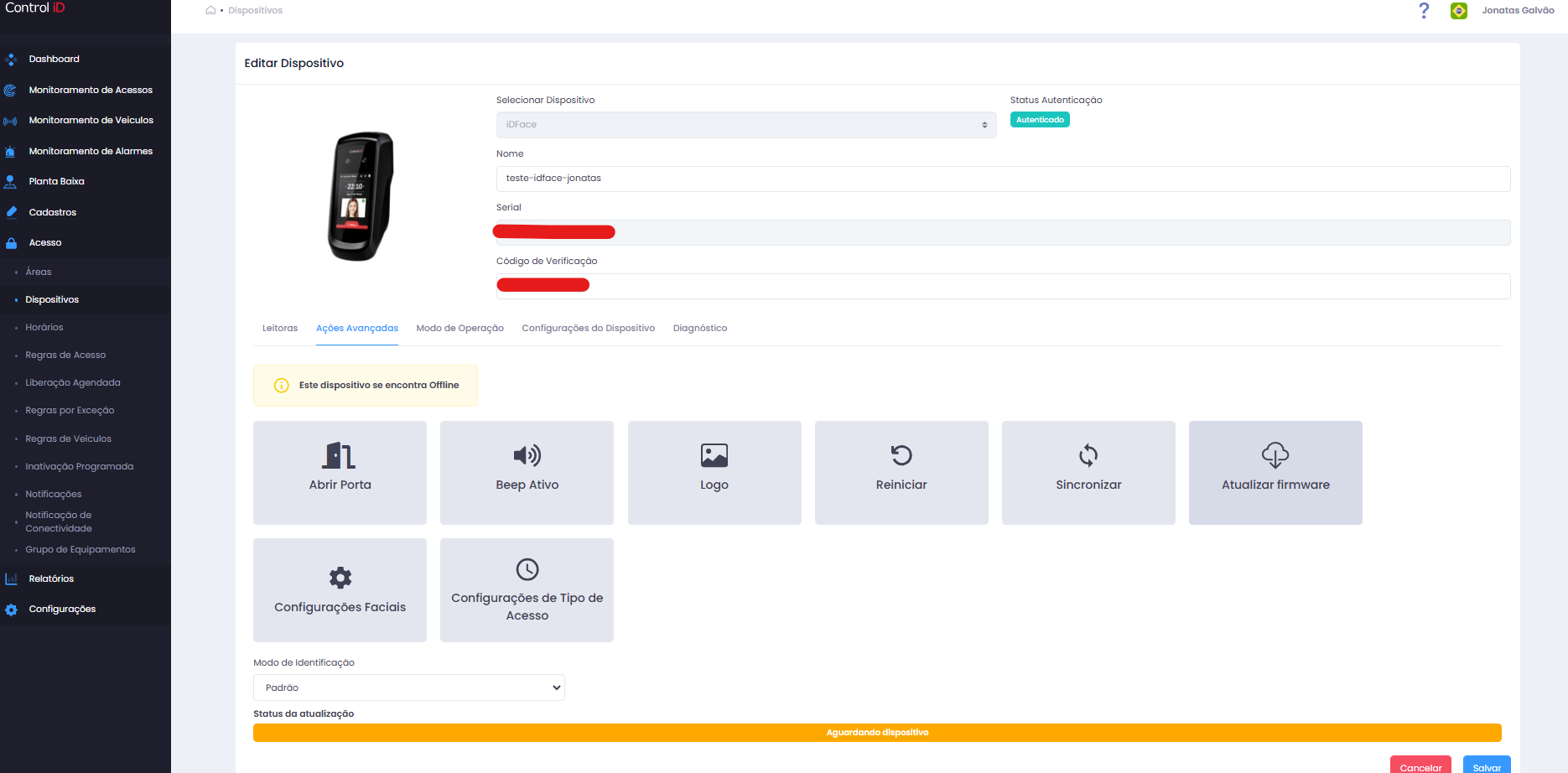
Task: Click the Salvar button
Action: [1487, 765]
